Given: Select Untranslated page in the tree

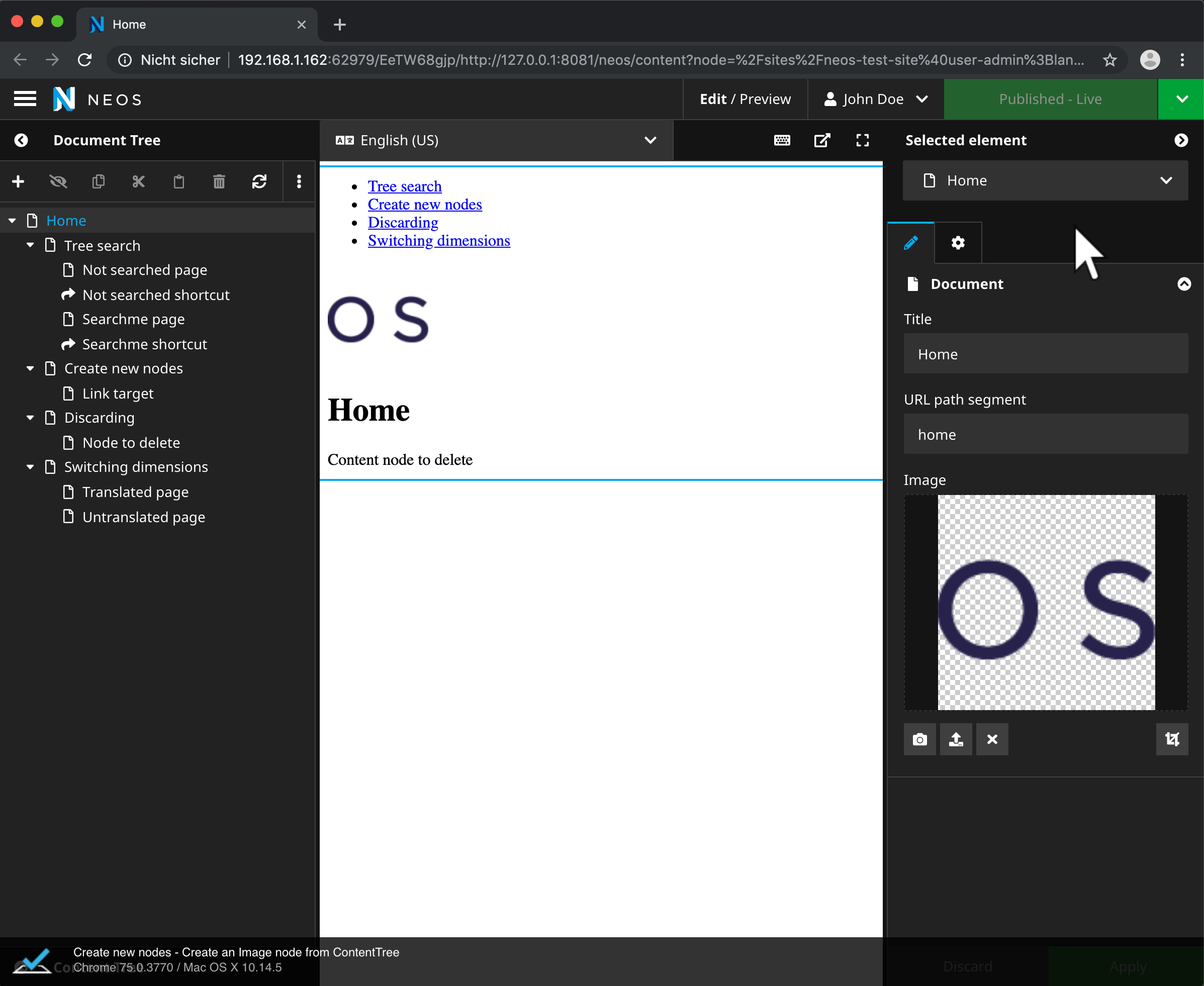Looking at the screenshot, I should (144, 517).
